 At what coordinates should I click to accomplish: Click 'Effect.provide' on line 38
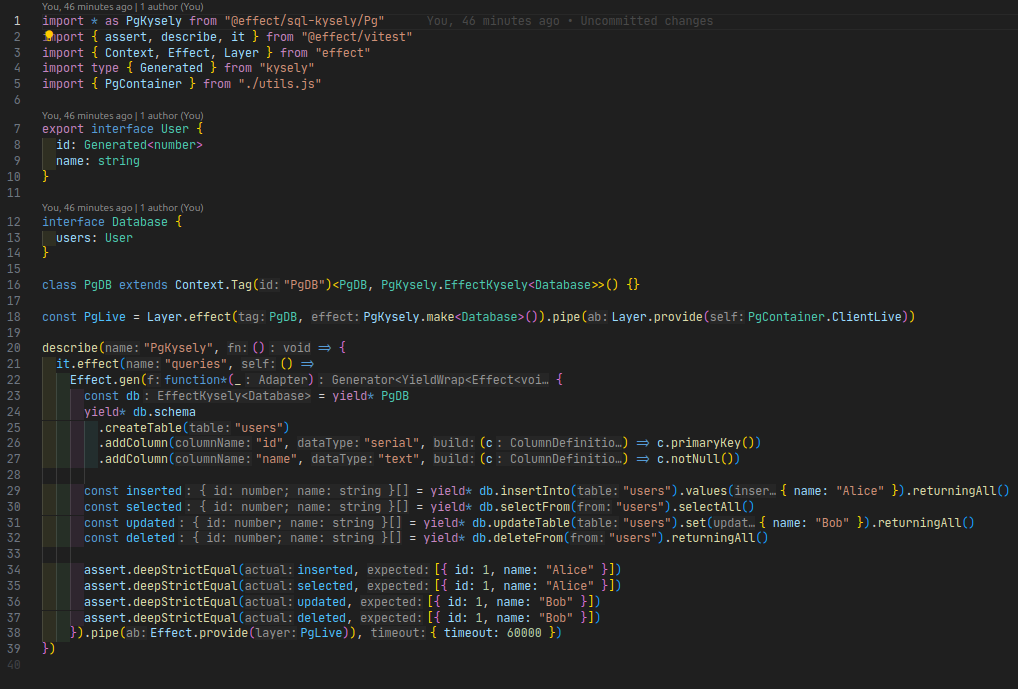click(x=199, y=633)
